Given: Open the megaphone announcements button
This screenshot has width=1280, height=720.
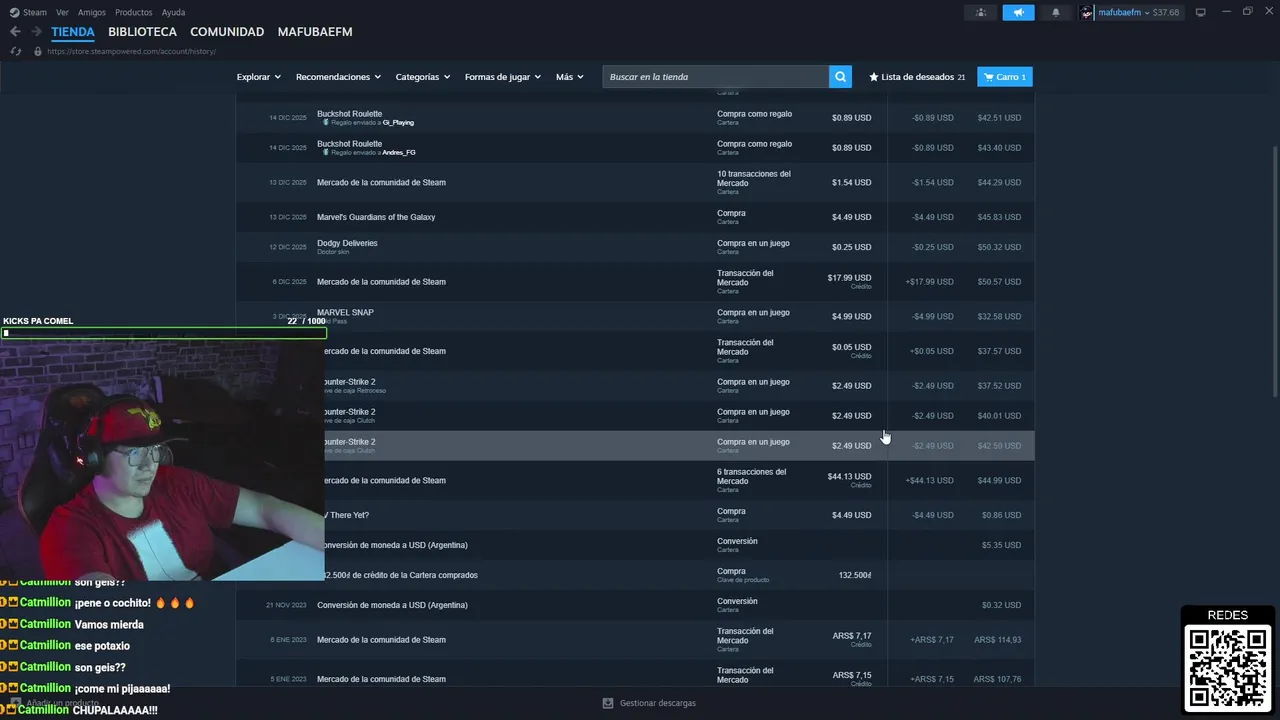Looking at the screenshot, I should (x=1018, y=12).
